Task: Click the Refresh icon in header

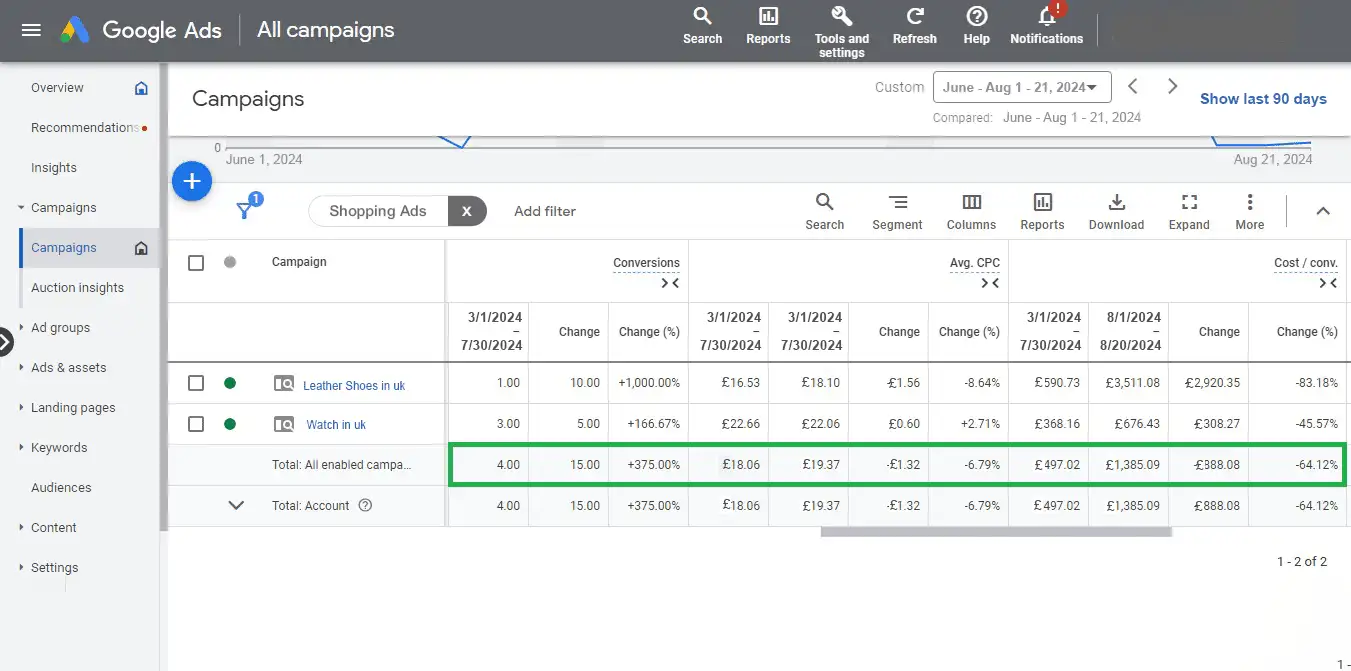Action: 914,17
